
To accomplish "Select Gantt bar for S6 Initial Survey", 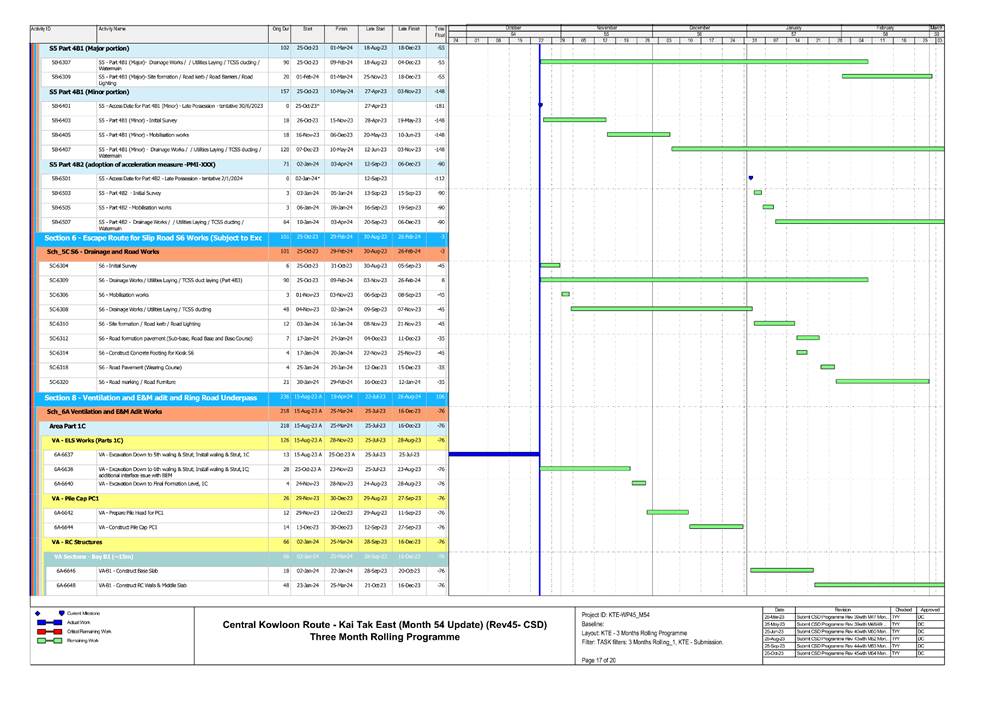I will tap(550, 266).
